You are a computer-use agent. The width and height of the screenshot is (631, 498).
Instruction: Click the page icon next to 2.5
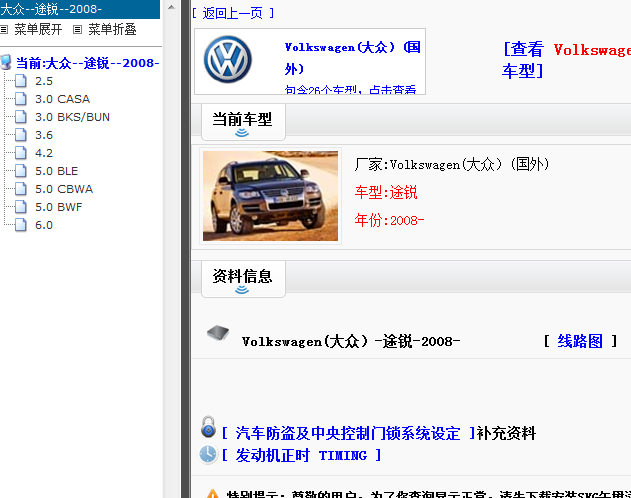[21, 81]
